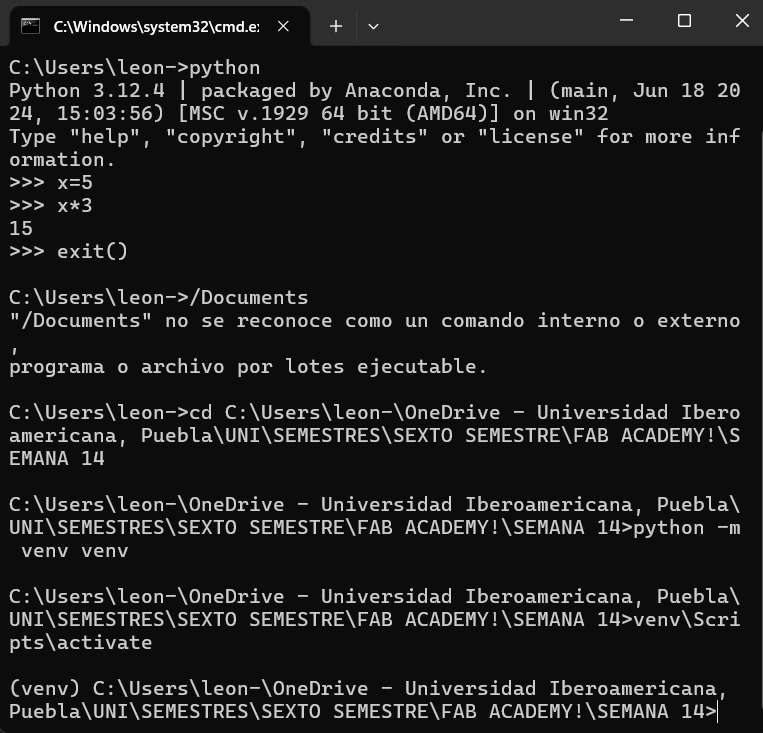This screenshot has height=733, width=763.
Task: Minimize the terminal window
Action: coord(626,20)
